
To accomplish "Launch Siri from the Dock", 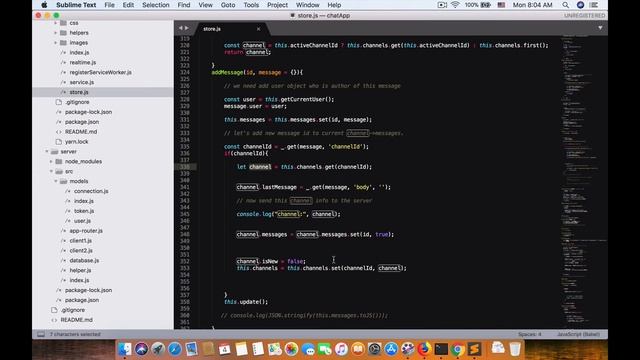I will 141,349.
